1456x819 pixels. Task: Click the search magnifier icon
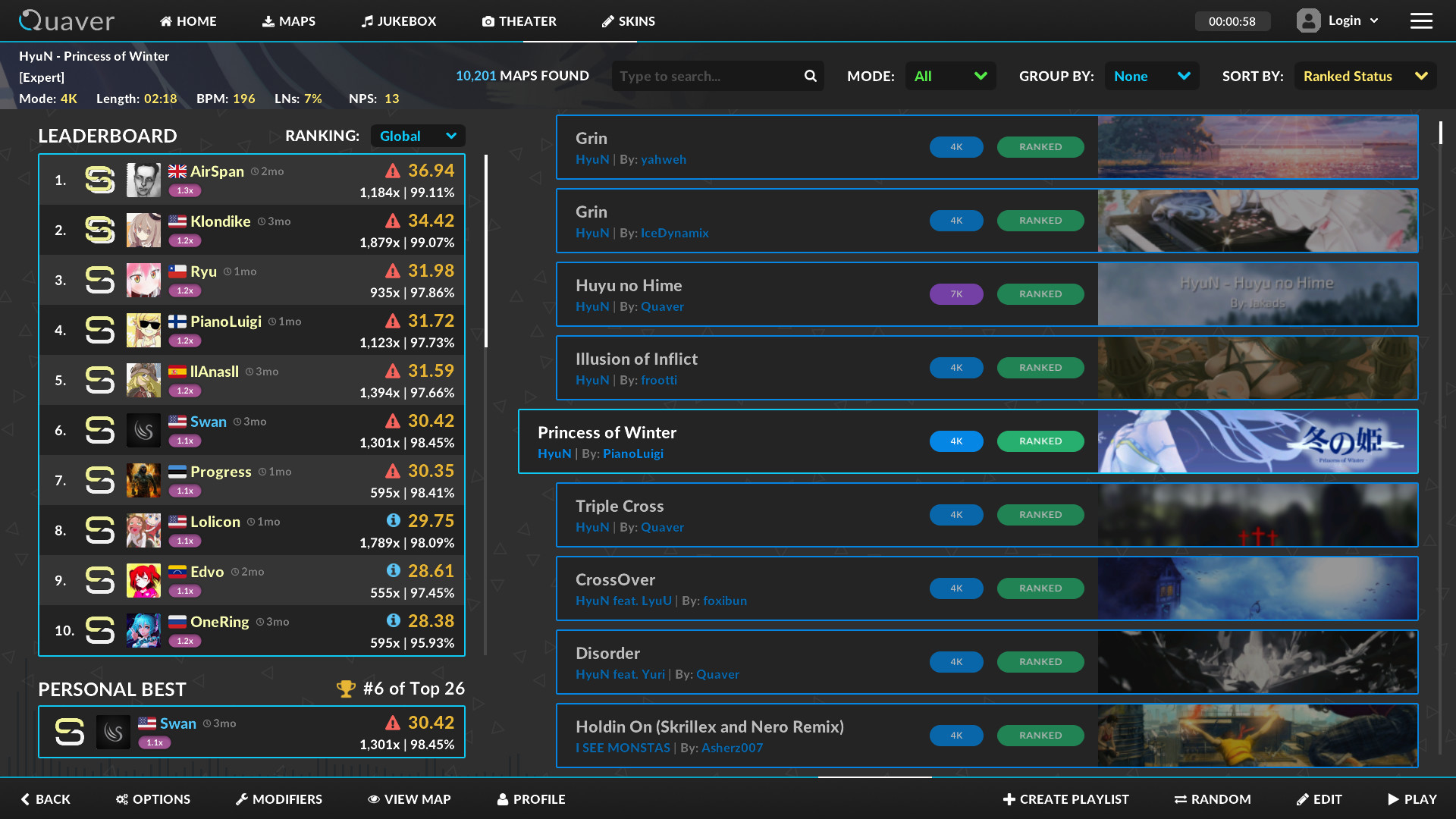809,76
